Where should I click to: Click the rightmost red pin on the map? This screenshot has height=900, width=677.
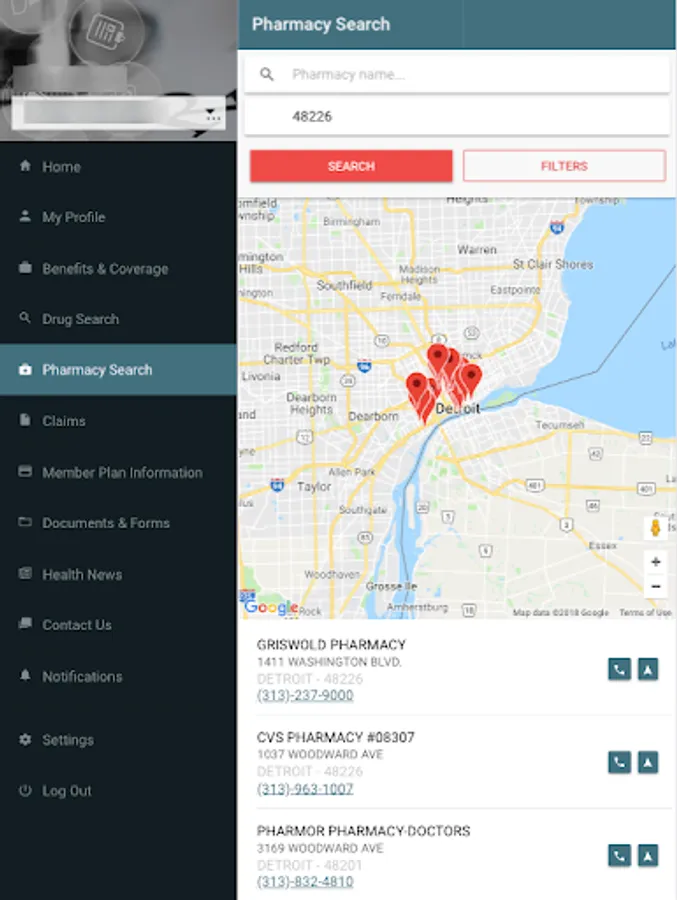pyautogui.click(x=471, y=380)
